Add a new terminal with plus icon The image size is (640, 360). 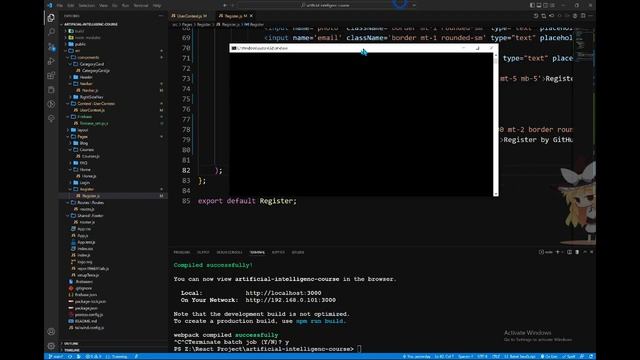coord(558,252)
